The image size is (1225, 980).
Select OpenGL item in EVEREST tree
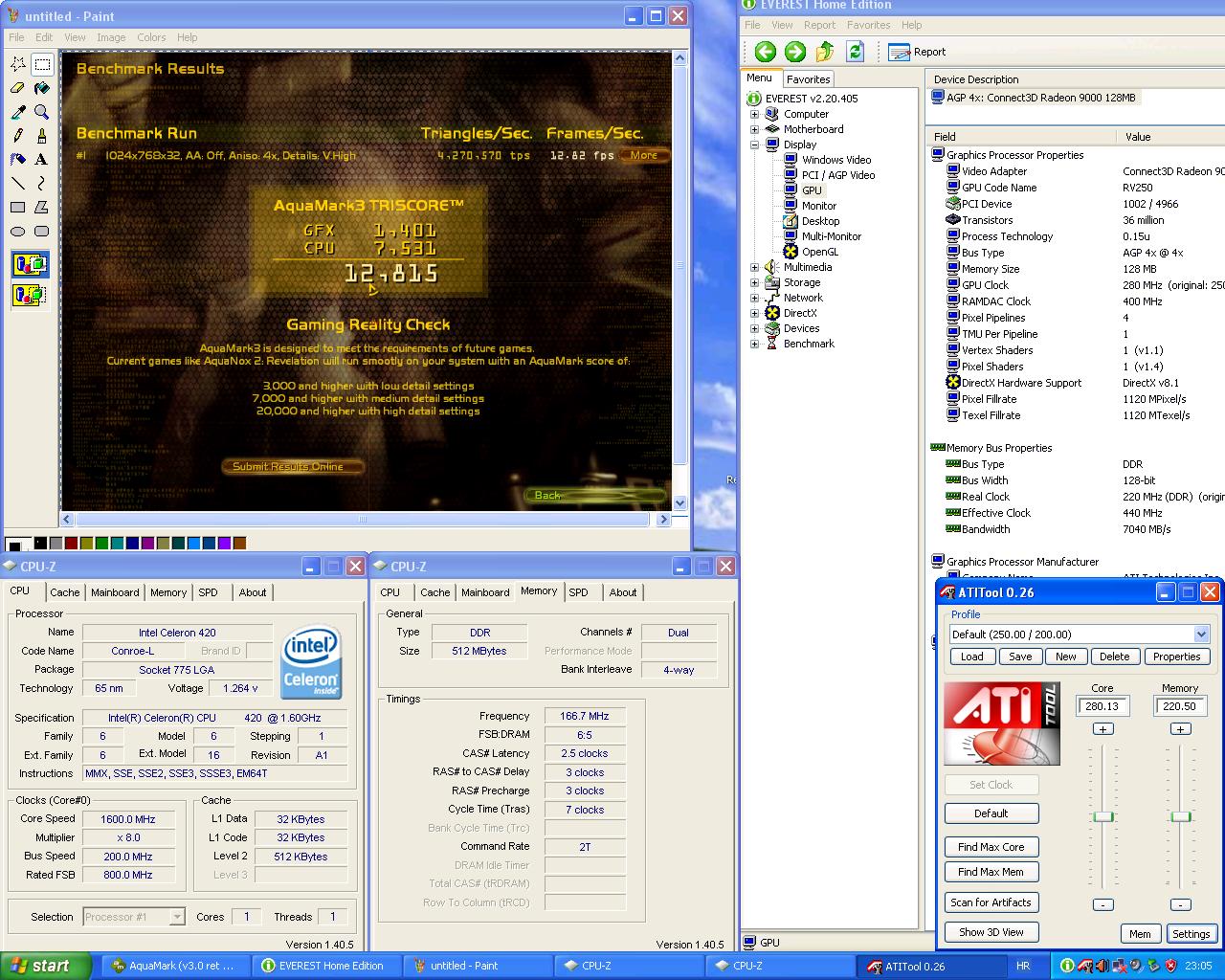[819, 252]
